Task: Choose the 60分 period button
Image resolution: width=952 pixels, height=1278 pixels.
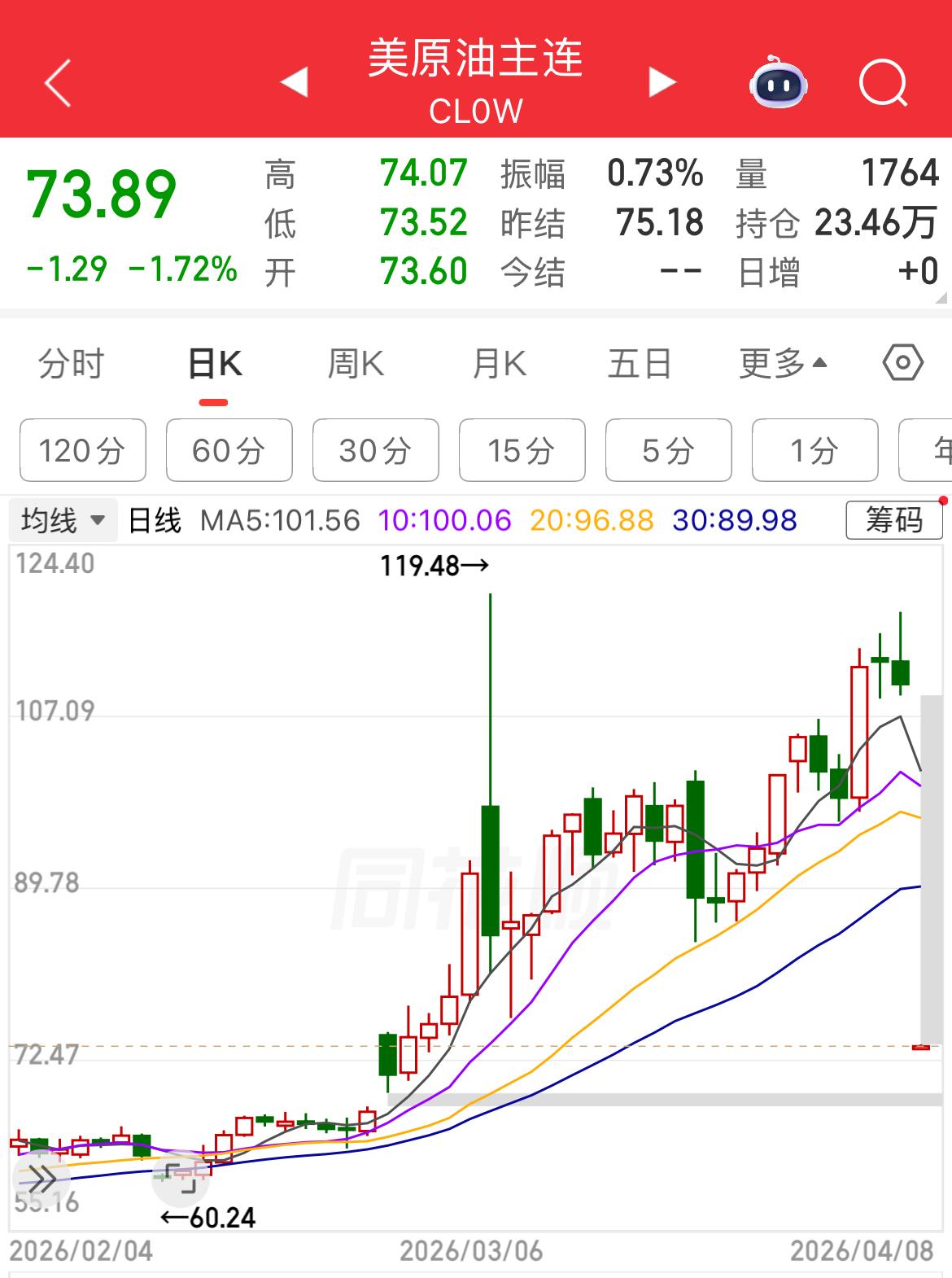Action: tap(229, 450)
